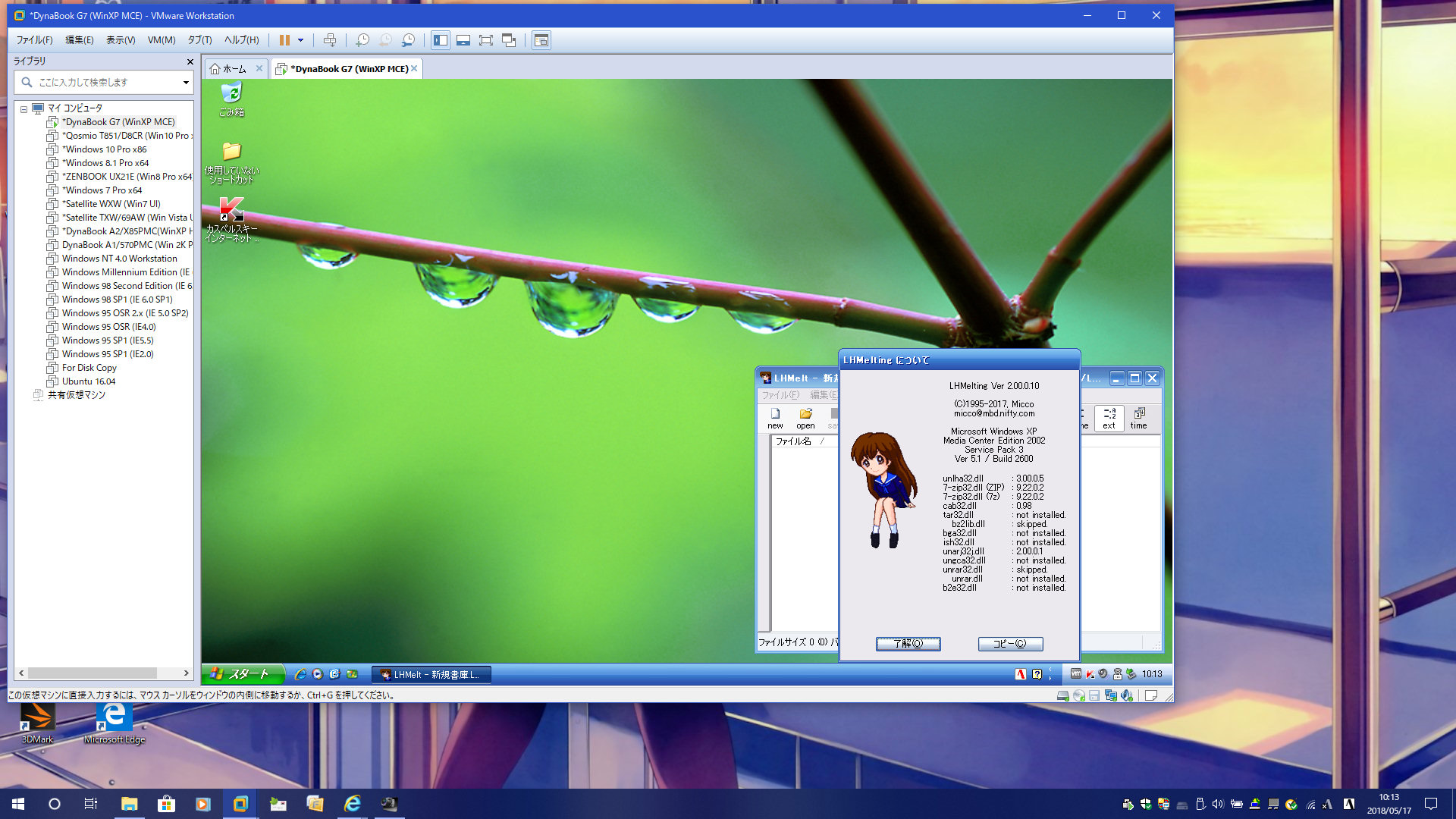The width and height of the screenshot is (1456, 819).
Task: Click ファイル名 column header in LHMelt
Action: (x=792, y=441)
